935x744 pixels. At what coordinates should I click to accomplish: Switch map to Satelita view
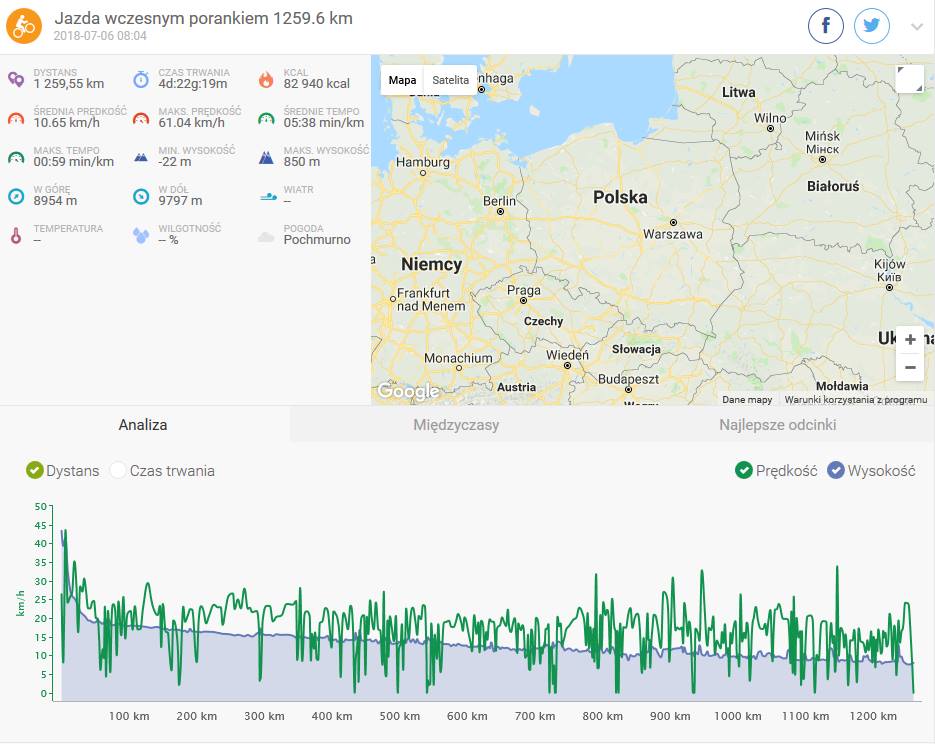450,80
